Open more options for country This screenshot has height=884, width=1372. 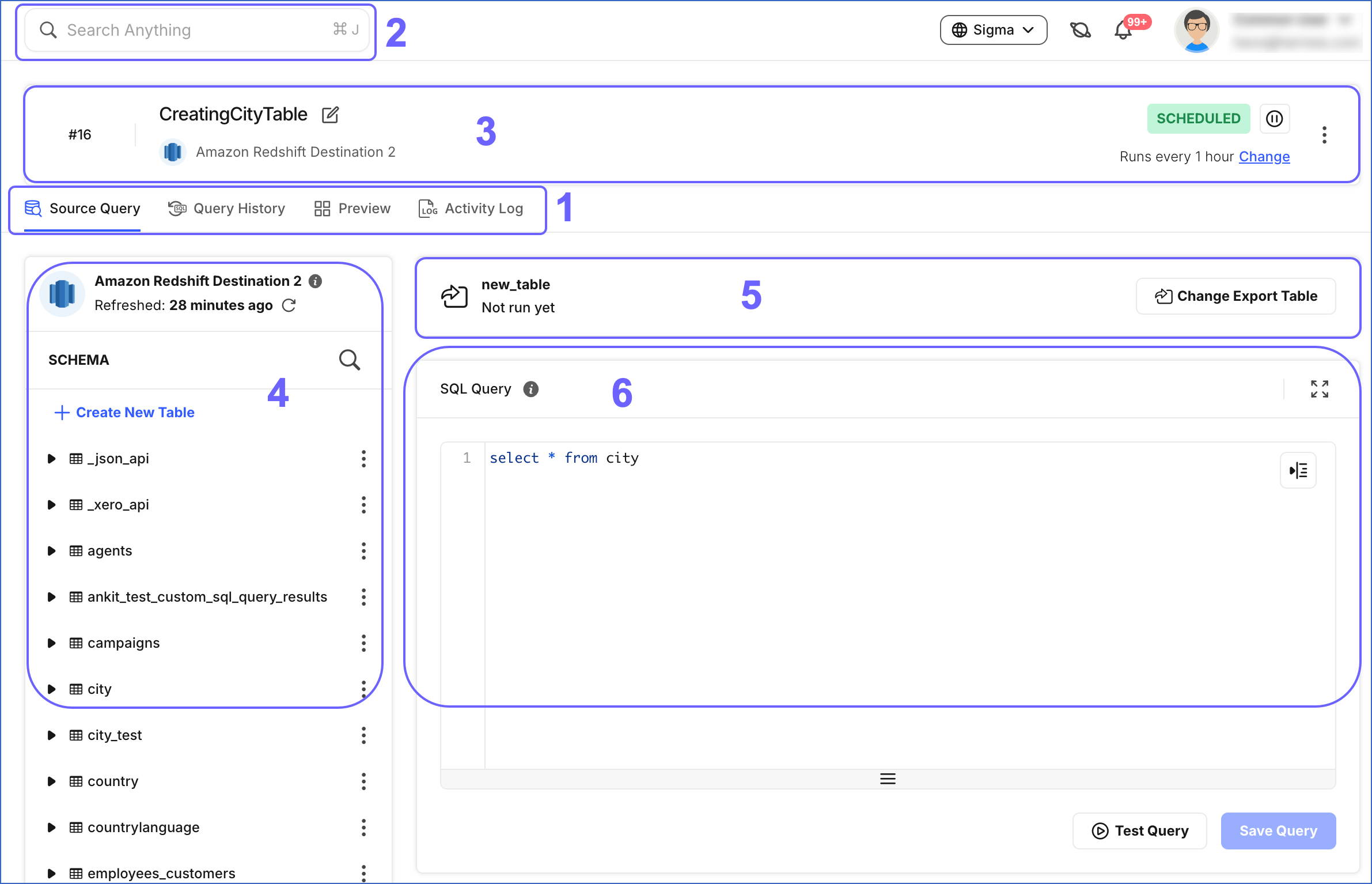(x=363, y=781)
